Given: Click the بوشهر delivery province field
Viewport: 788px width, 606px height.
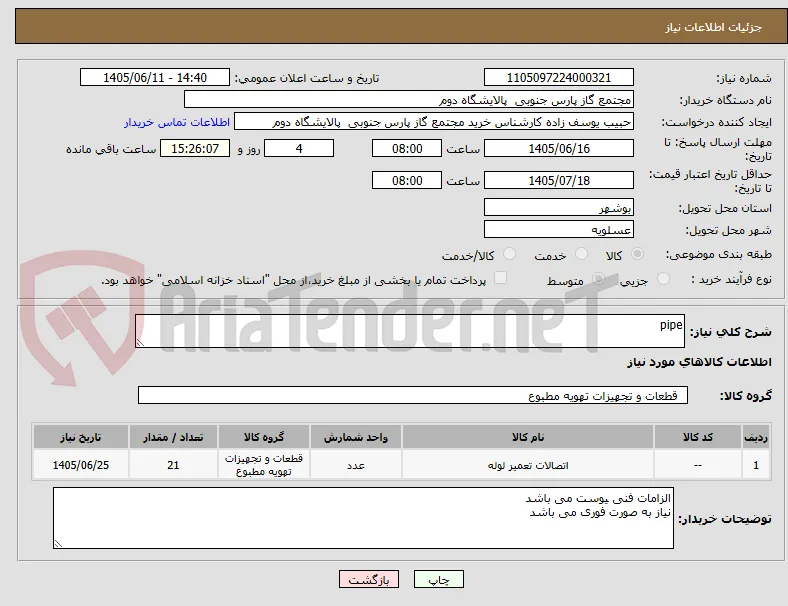Looking at the screenshot, I should 559,207.
